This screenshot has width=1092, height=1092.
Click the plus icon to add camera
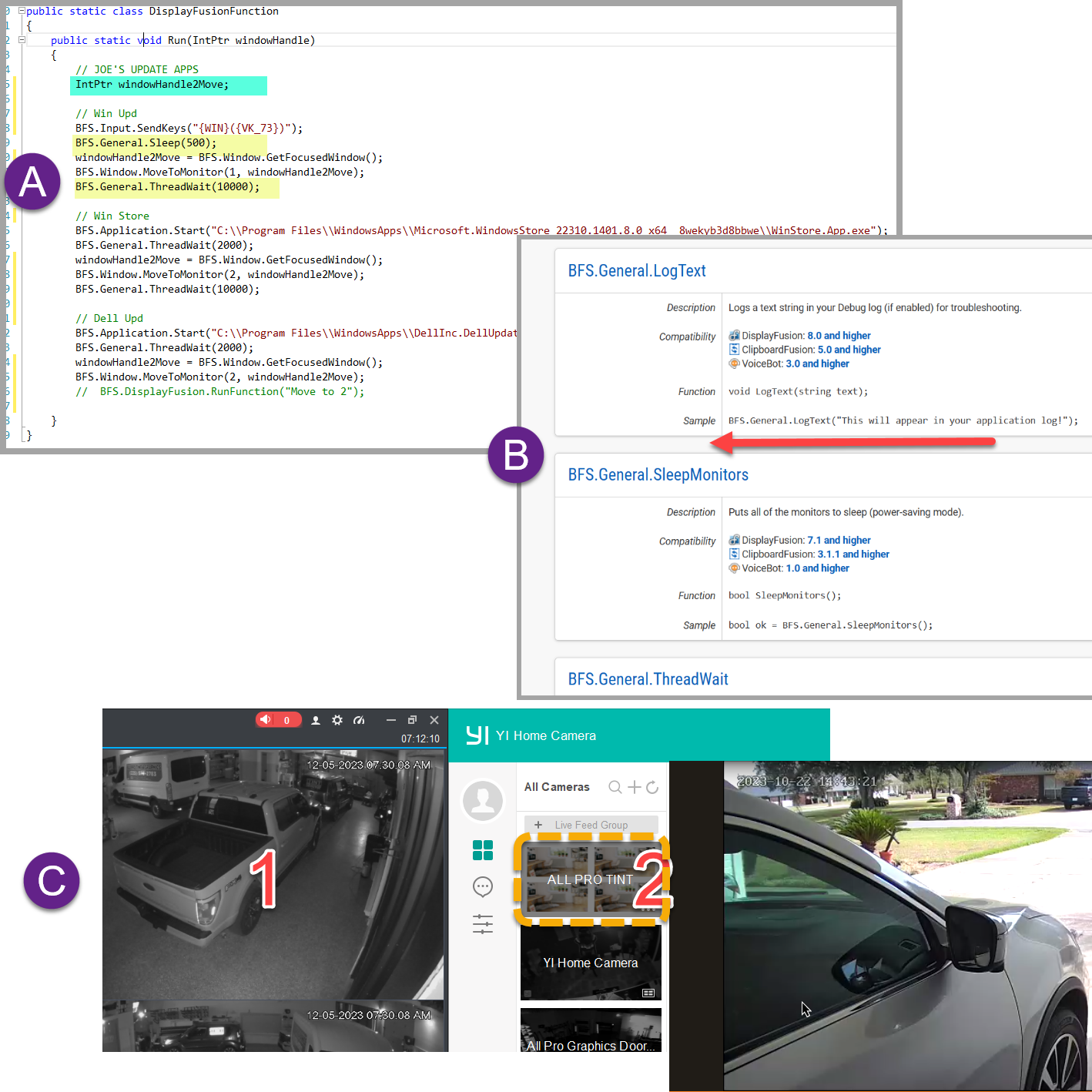634,787
